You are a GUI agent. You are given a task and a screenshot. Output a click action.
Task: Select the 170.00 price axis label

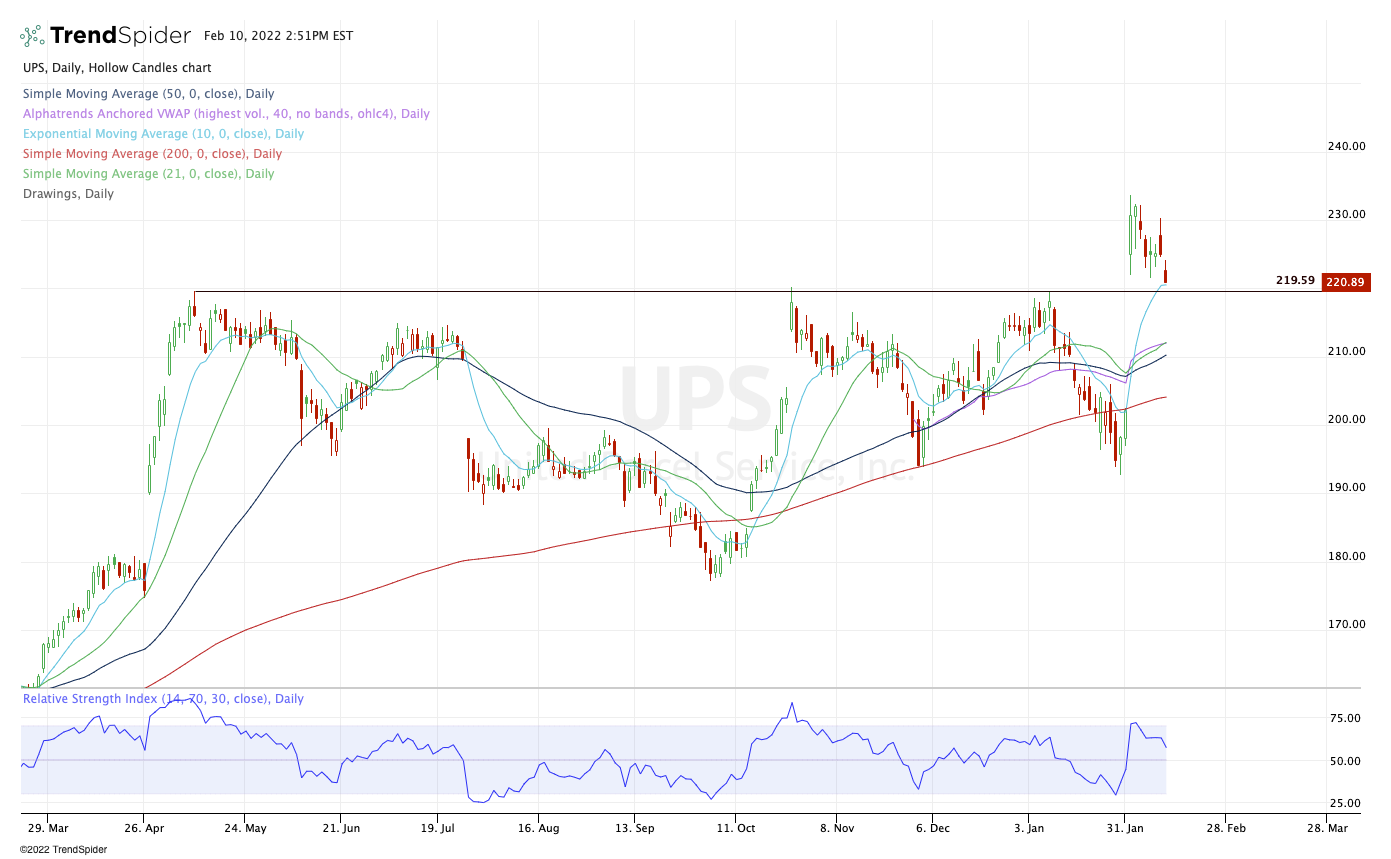point(1346,624)
